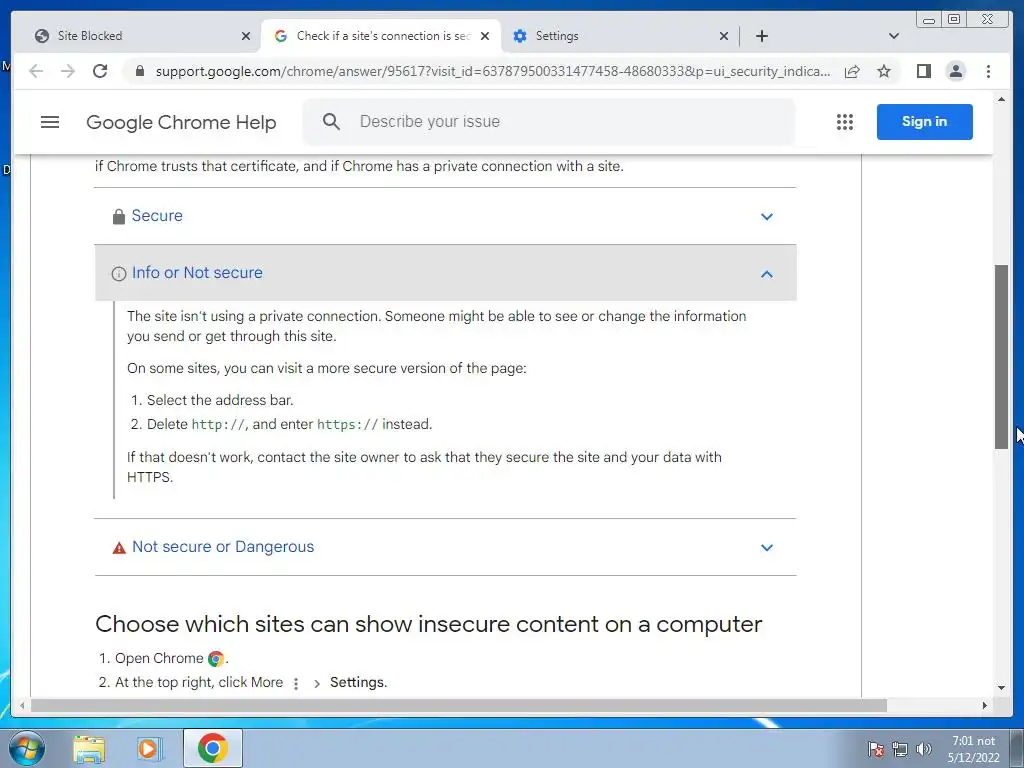Click the lock icon in address bar
The image size is (1024, 768).
(139, 71)
